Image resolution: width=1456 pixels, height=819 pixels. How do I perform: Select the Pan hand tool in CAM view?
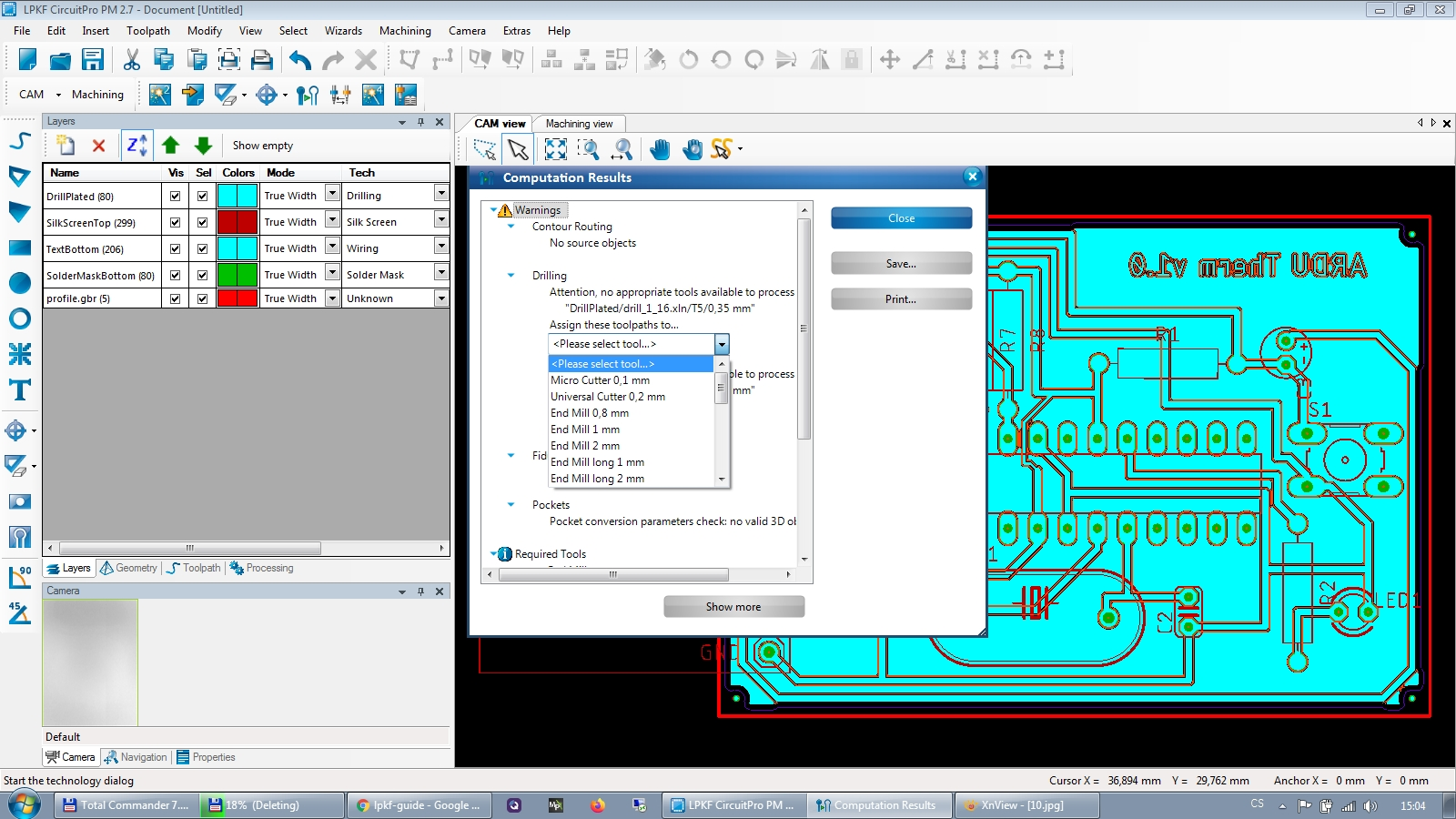[660, 149]
